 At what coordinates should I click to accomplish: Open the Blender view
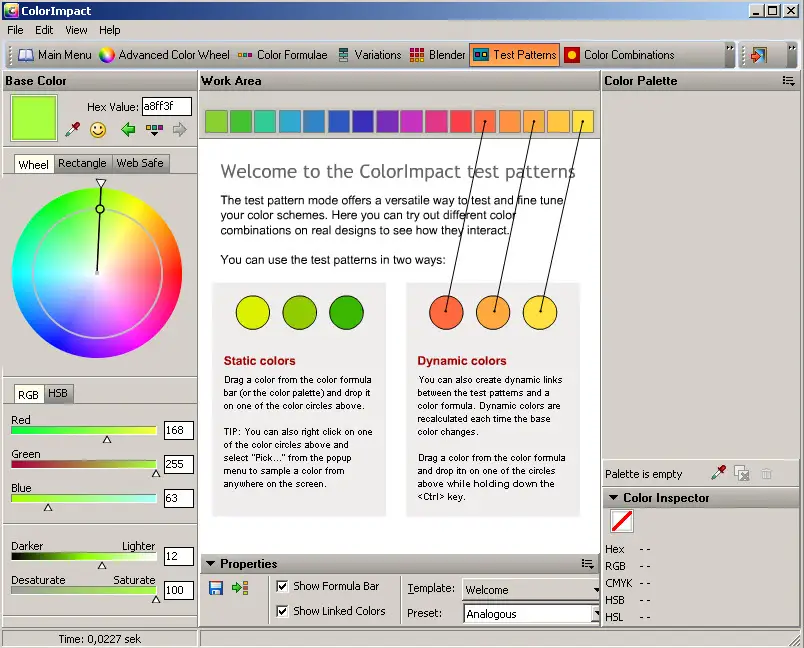pos(437,55)
